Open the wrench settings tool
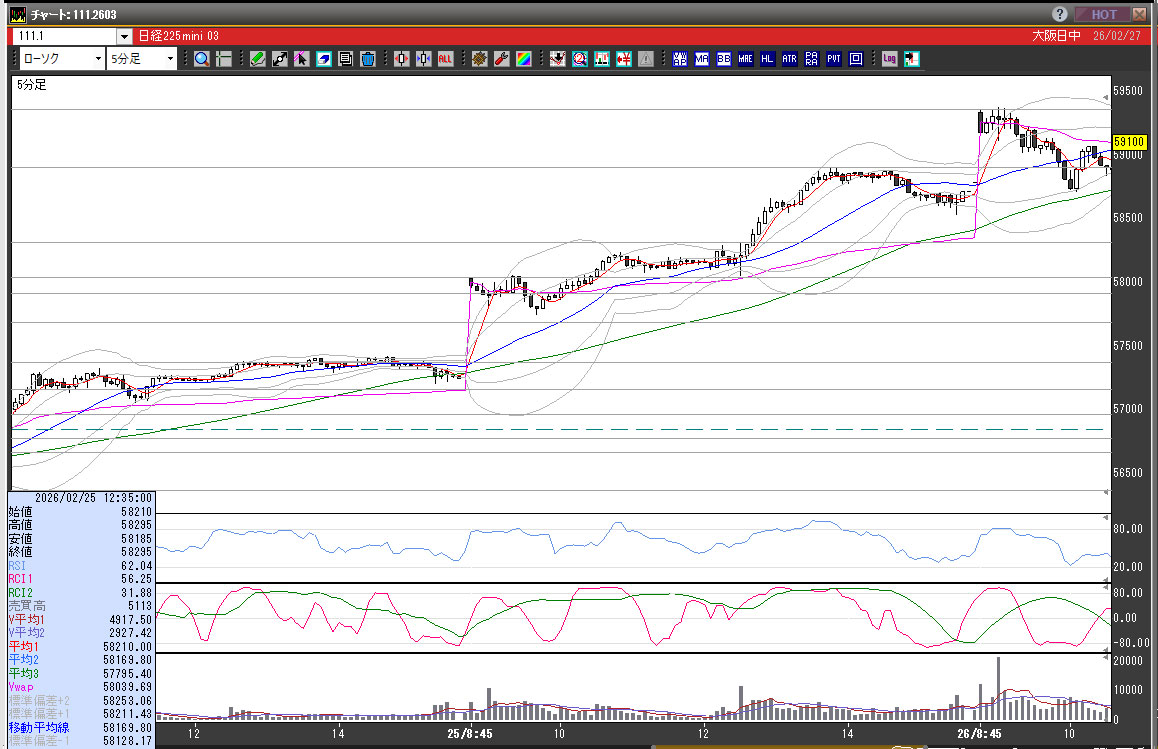Image resolution: width=1158 pixels, height=749 pixels. click(501, 59)
